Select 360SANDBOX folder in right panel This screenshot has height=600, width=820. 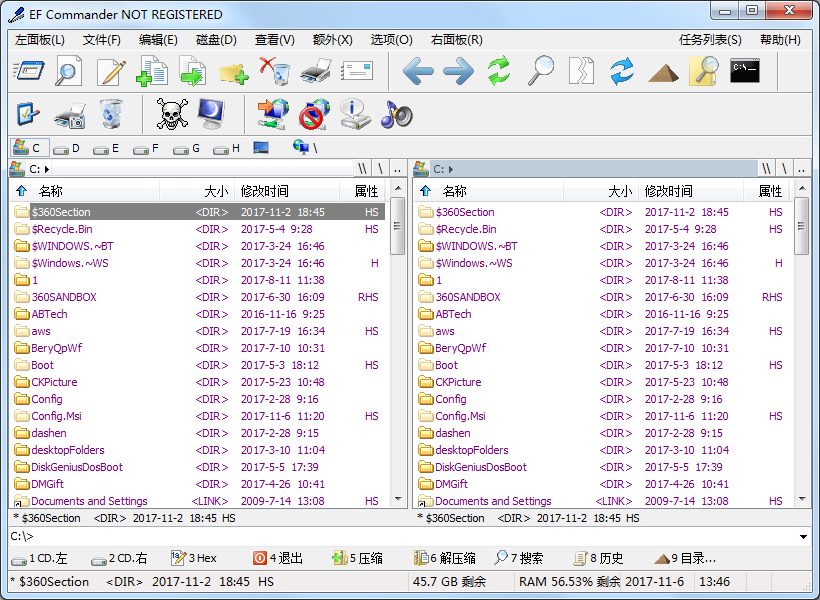(x=468, y=297)
